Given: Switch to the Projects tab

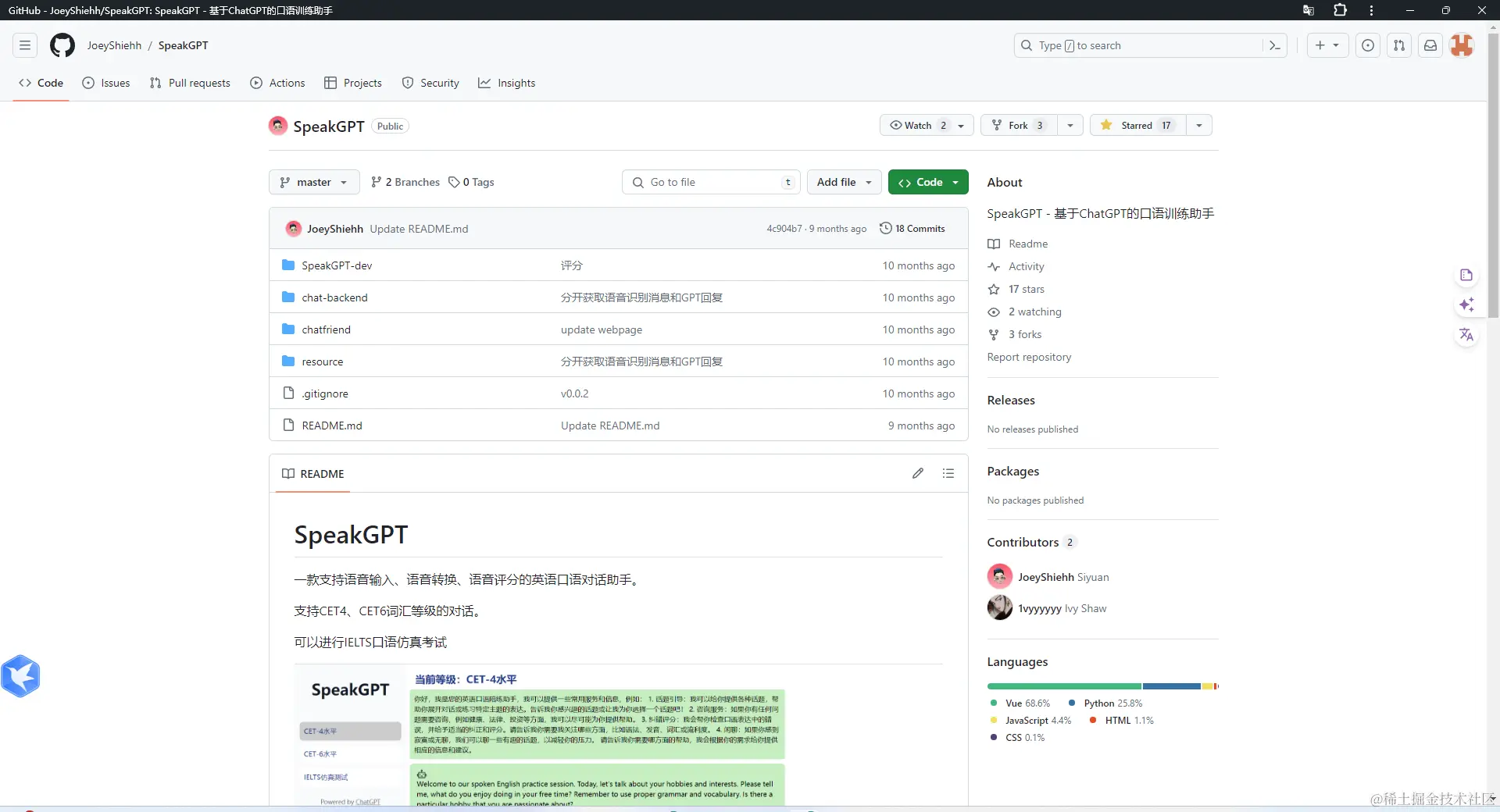Looking at the screenshot, I should [353, 83].
